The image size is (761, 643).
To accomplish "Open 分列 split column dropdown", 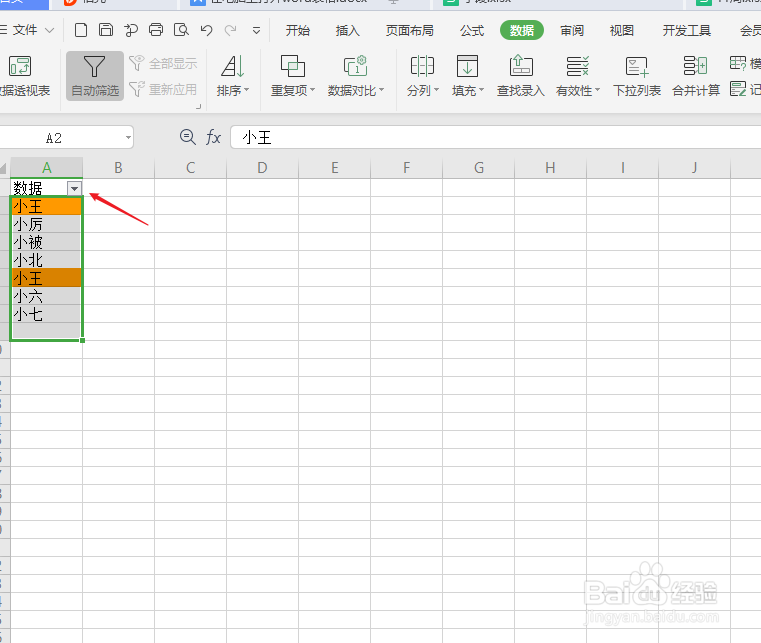I will (x=423, y=77).
